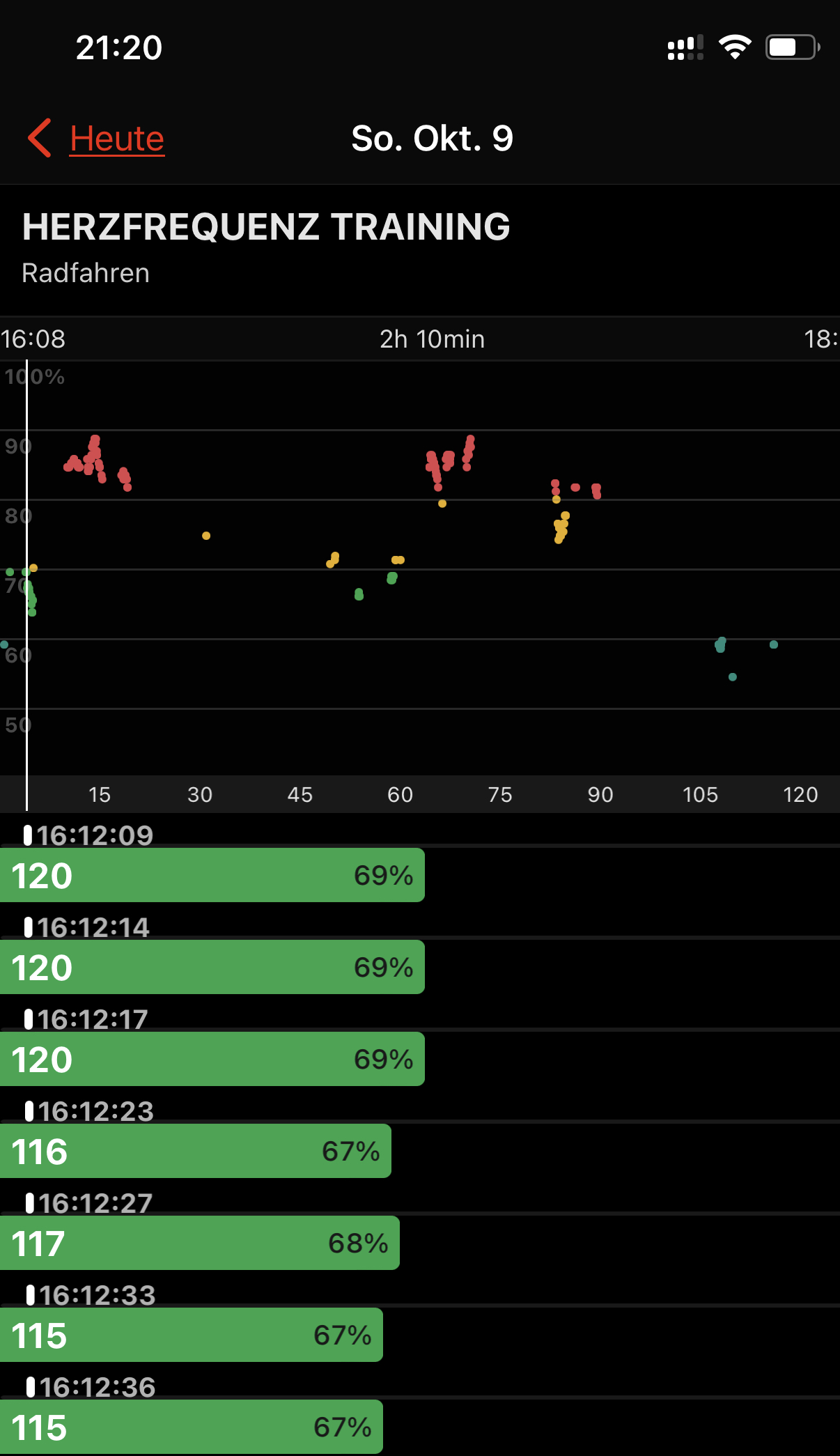Select the 116 bpm 67% bar

(x=196, y=1151)
